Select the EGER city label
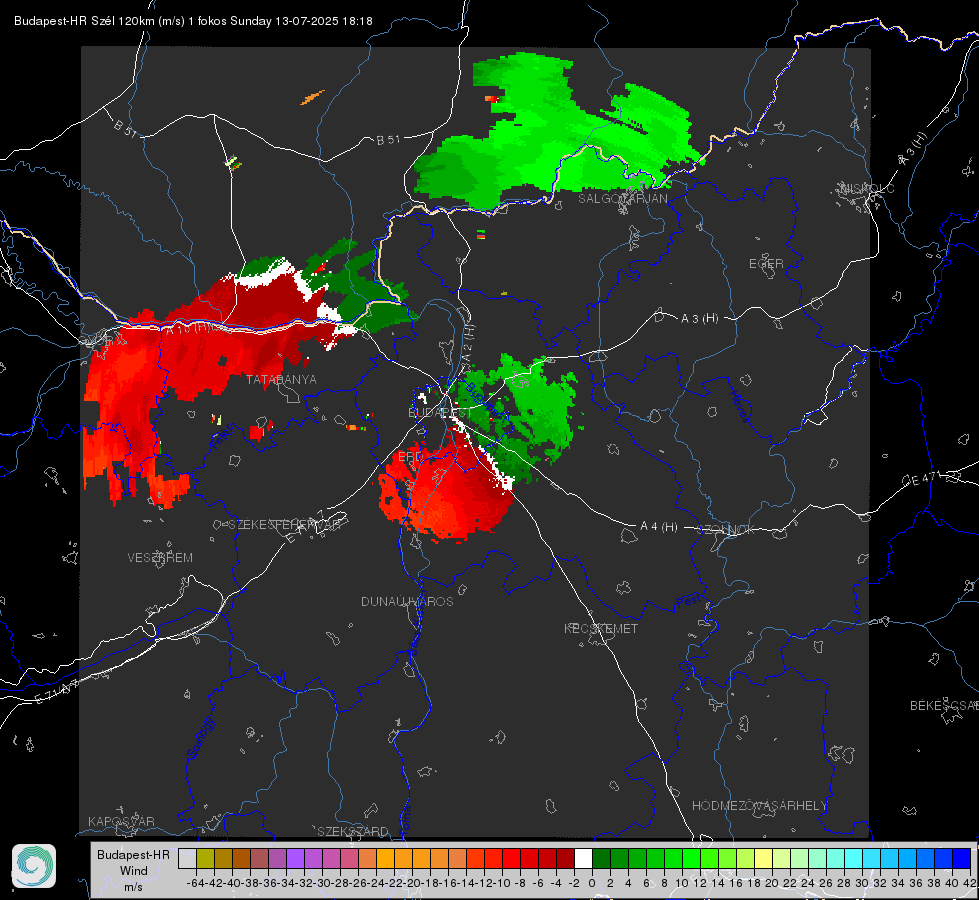Screen dimensions: 979x900 click(x=766, y=264)
